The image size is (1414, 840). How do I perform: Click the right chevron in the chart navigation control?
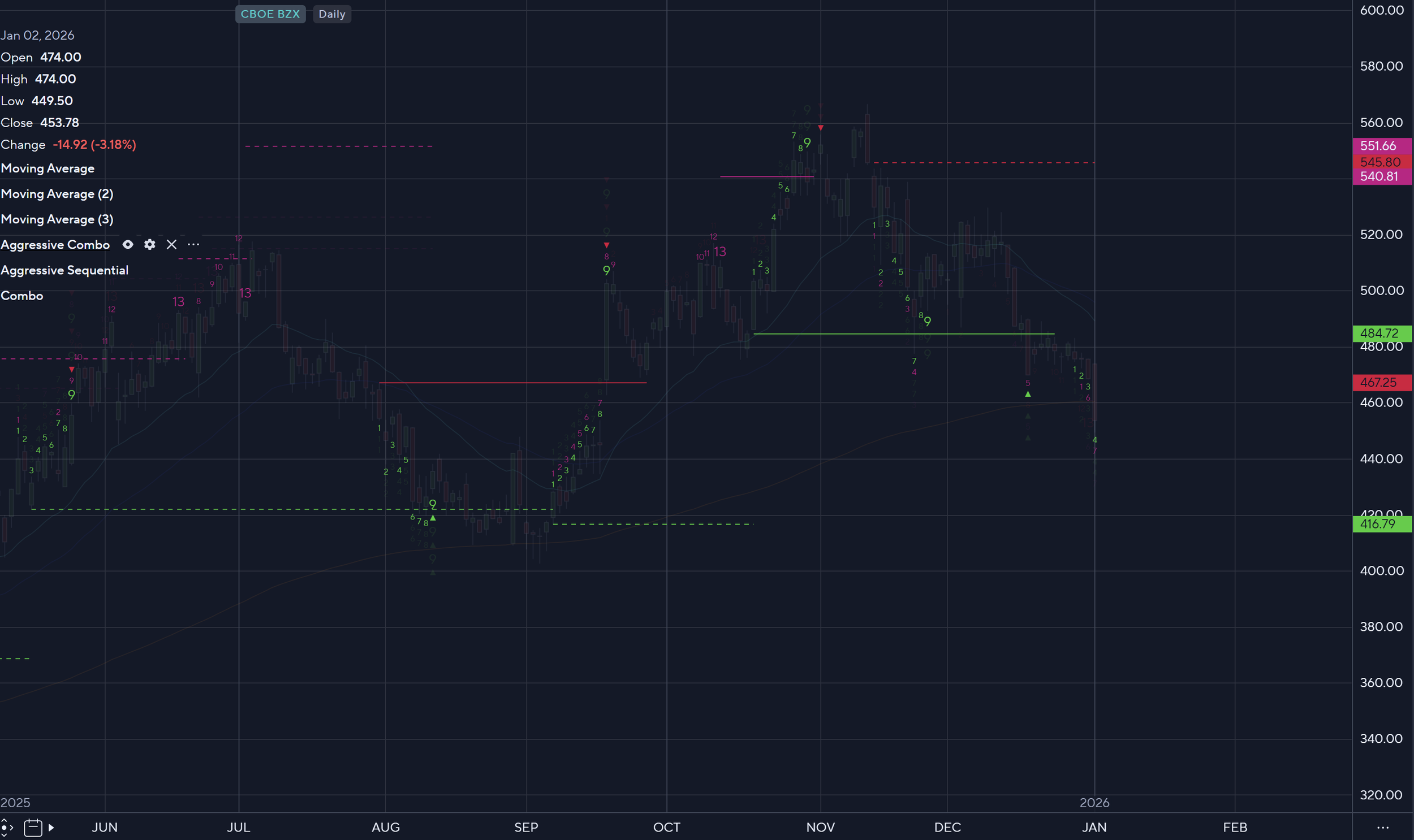point(11,828)
